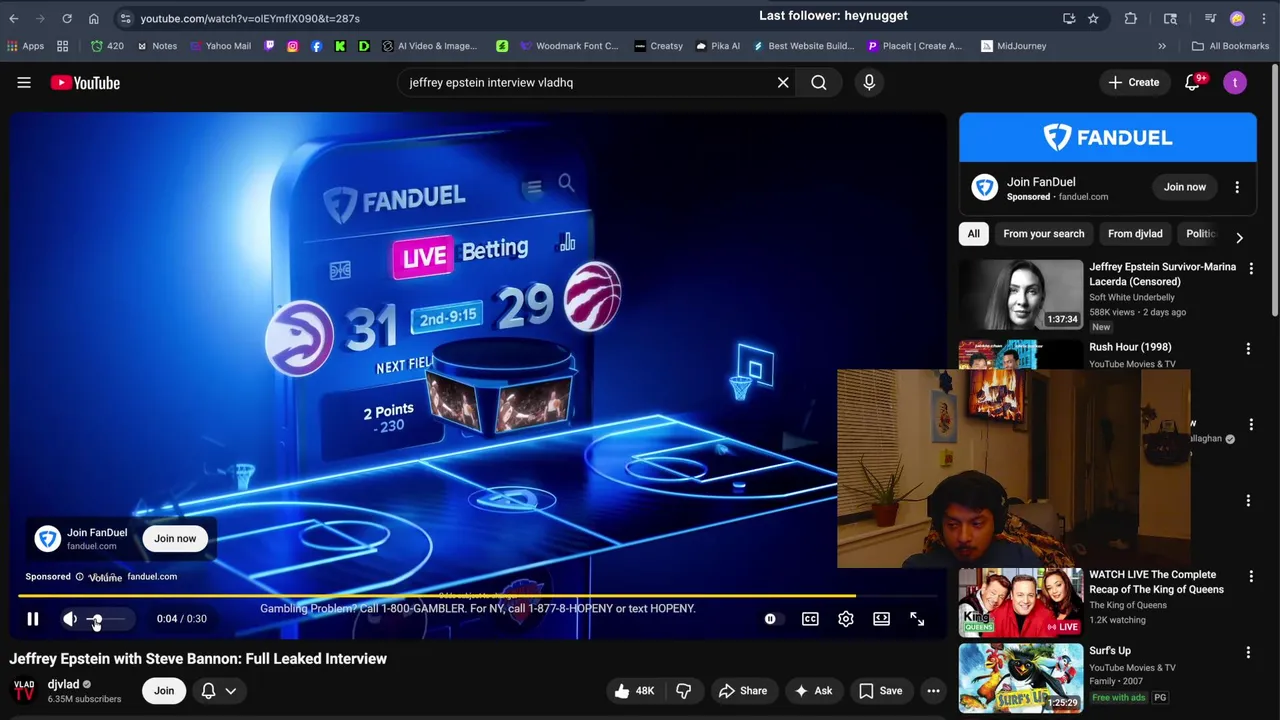Reload the page
The width and height of the screenshot is (1280, 720).
click(67, 18)
